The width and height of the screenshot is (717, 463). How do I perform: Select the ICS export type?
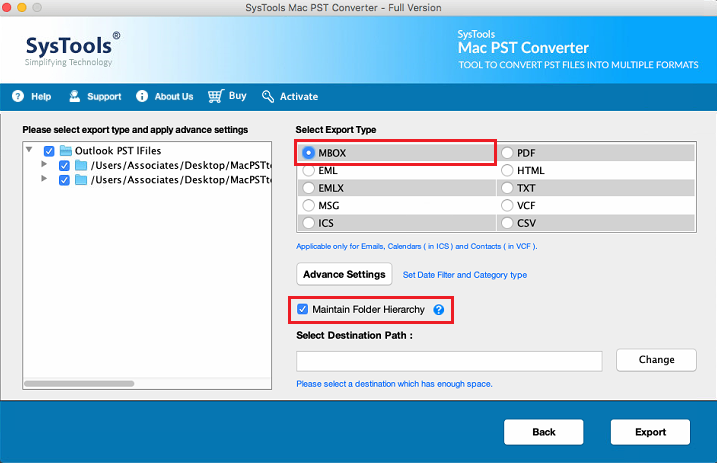309,223
